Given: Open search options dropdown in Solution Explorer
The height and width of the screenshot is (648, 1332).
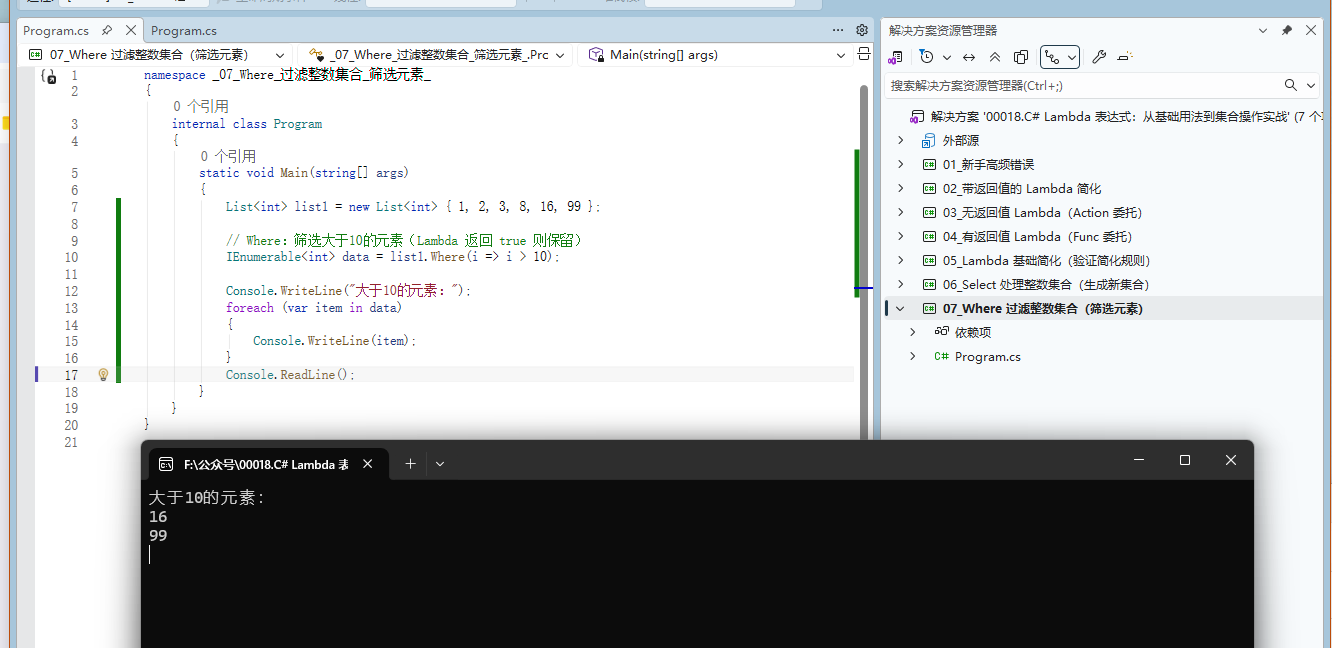Looking at the screenshot, I should tap(1309, 85).
